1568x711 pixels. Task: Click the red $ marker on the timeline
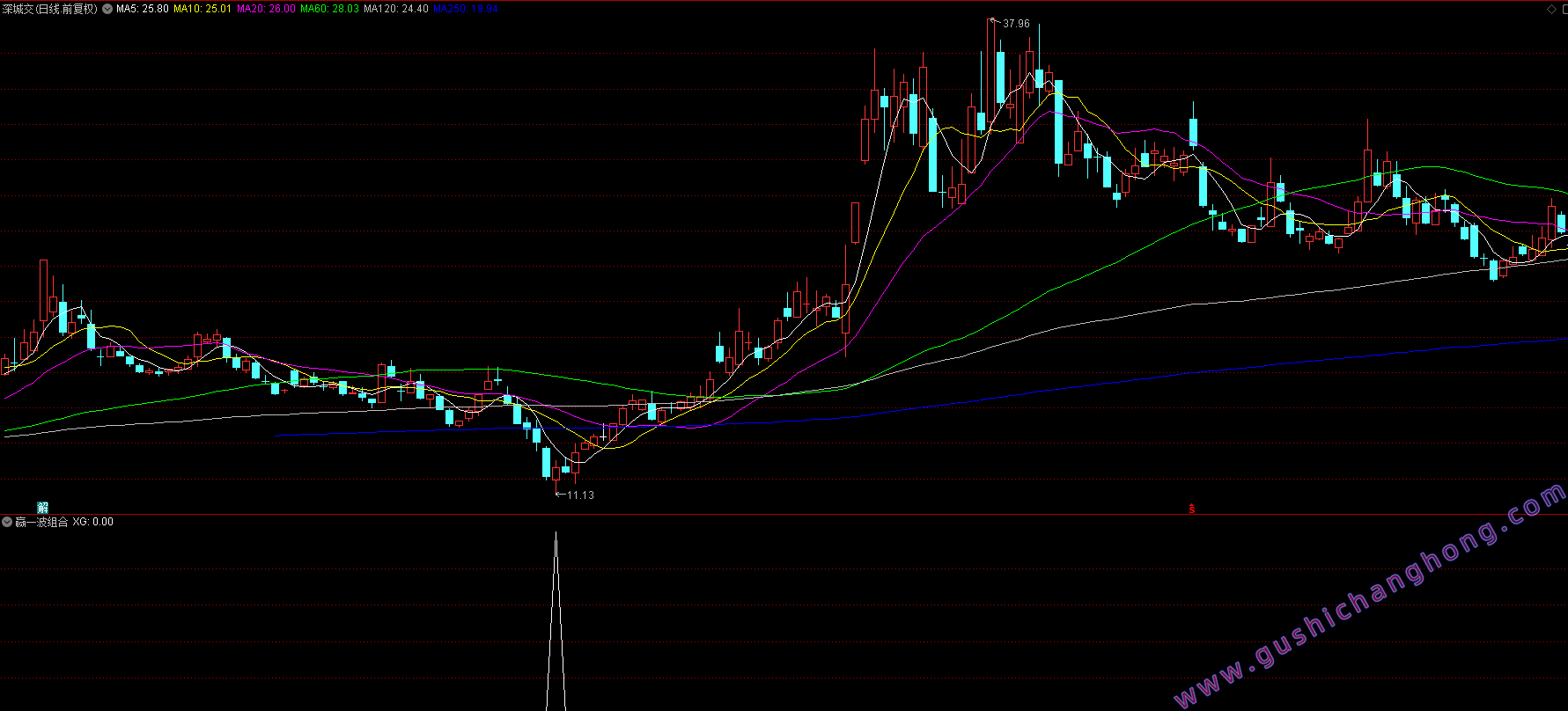1192,509
